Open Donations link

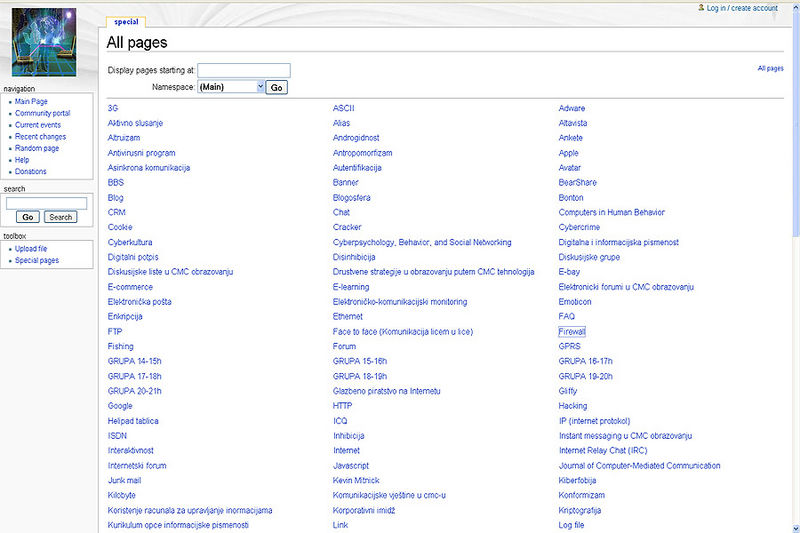coord(31,171)
